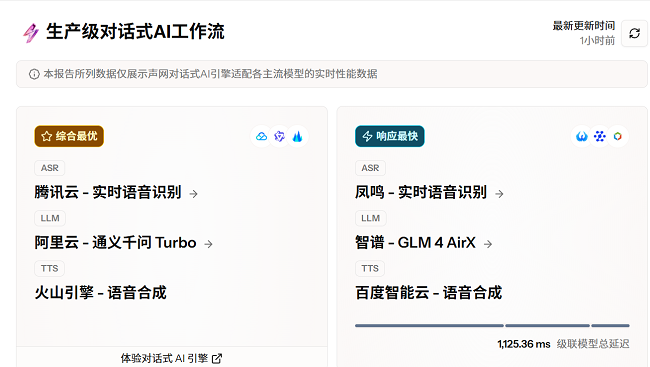Open arrow beside 凤鸣 - 实时语音识别

pos(500,194)
